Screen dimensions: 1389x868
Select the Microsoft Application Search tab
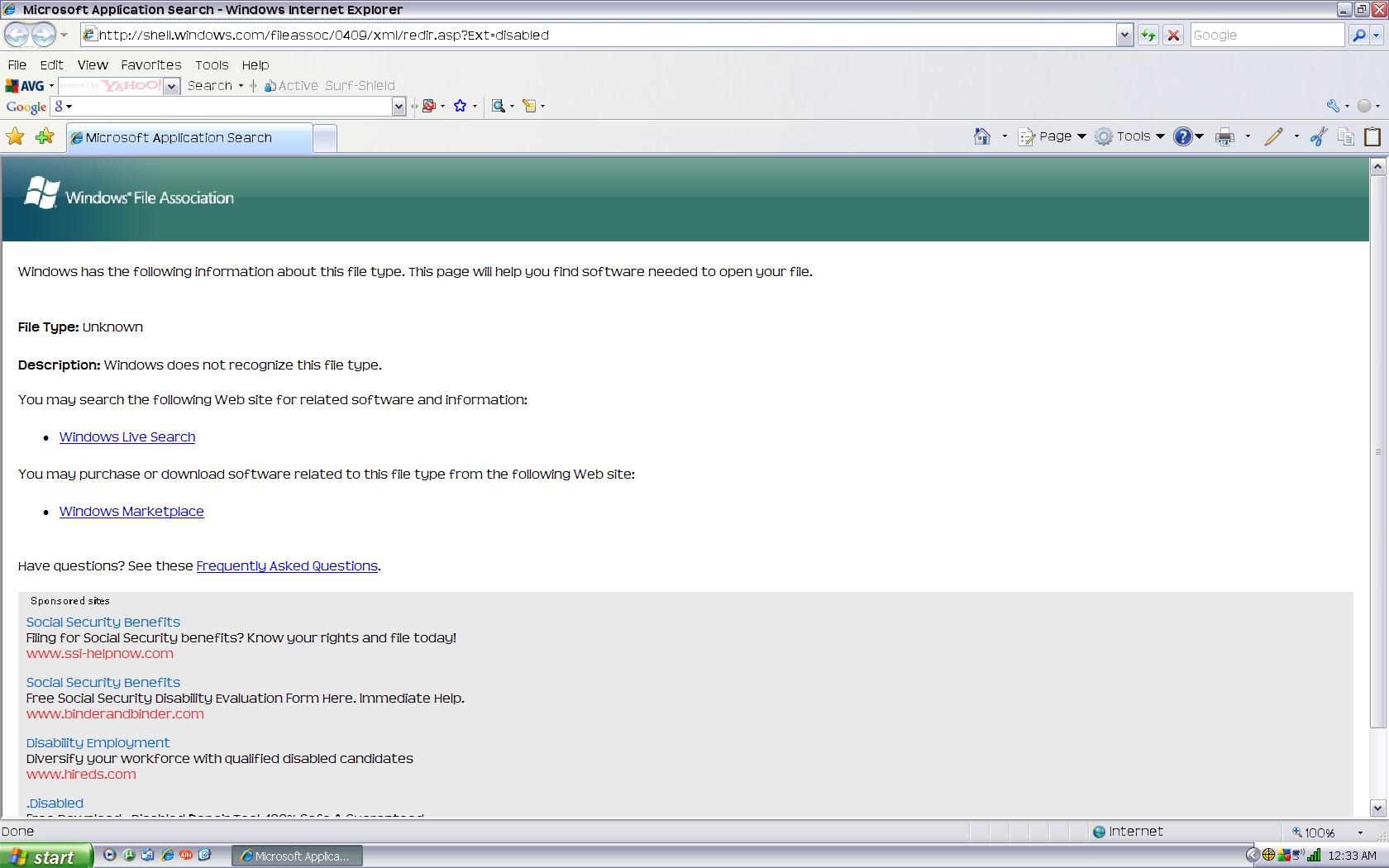[x=189, y=138]
